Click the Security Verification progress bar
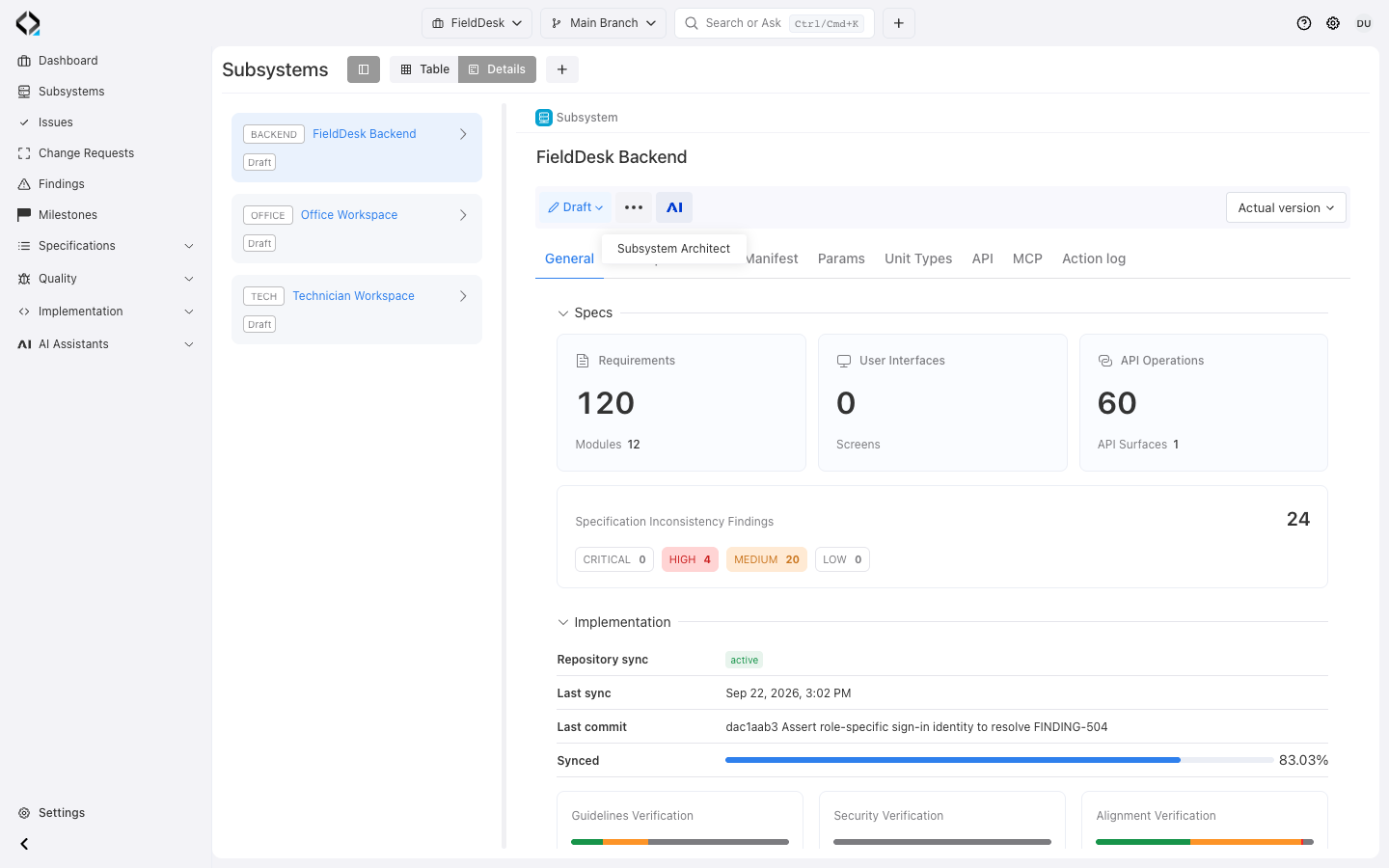Screen dimensions: 1389x868 pos(942,842)
